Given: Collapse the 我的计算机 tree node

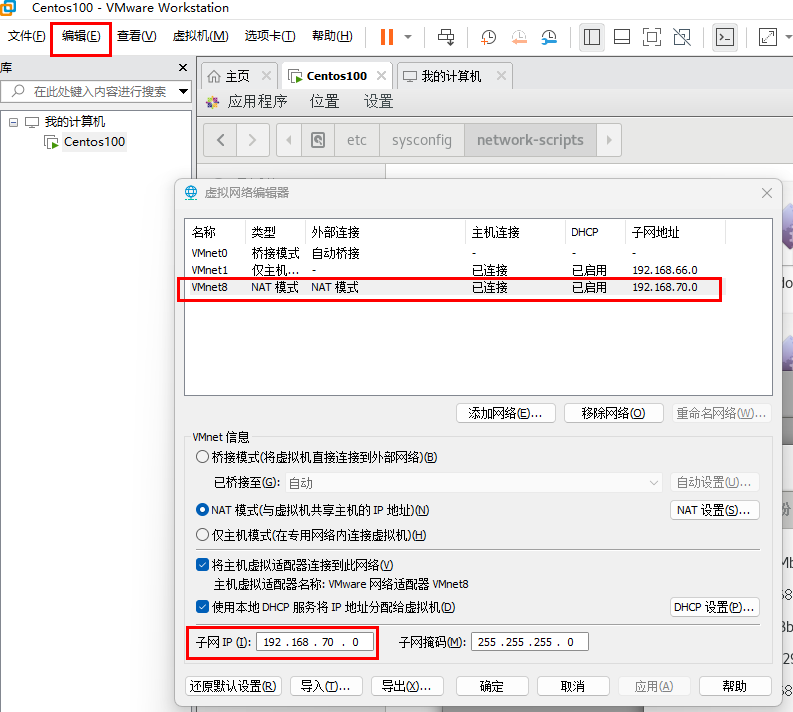Looking at the screenshot, I should (14, 122).
